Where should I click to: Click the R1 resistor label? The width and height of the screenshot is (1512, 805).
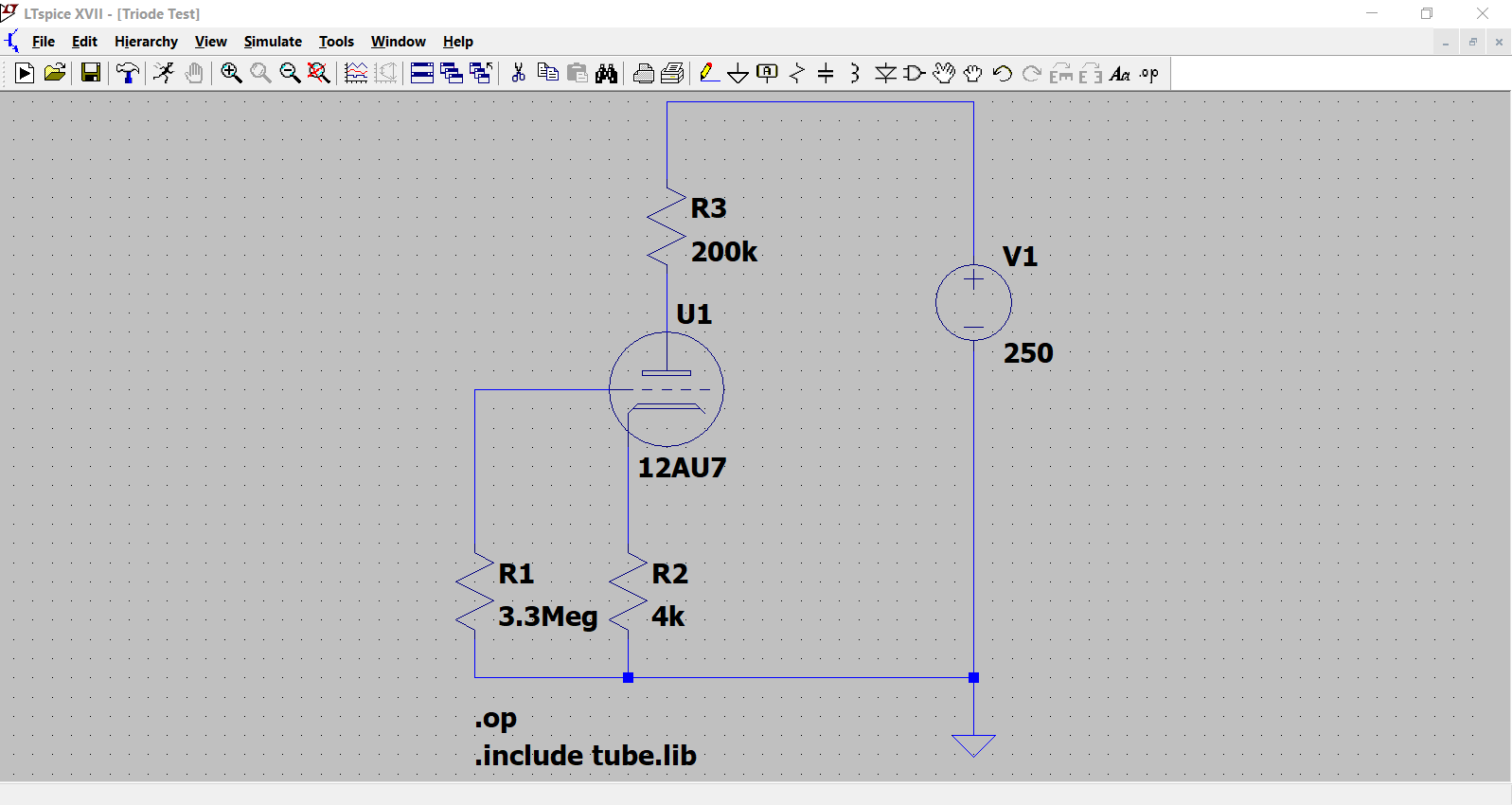click(x=516, y=573)
